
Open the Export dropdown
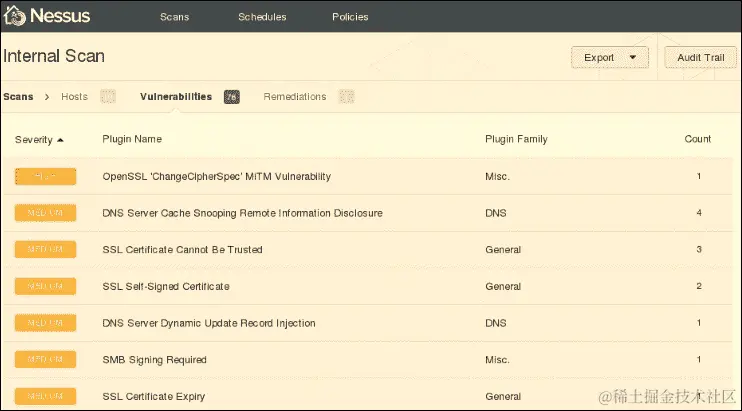[609, 57]
